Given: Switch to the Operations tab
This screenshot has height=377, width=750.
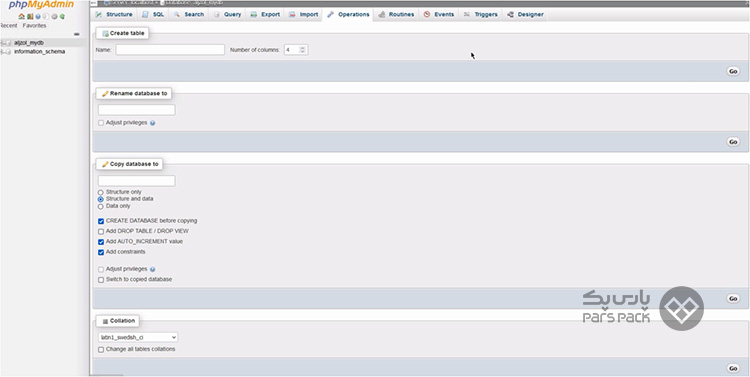Looking at the screenshot, I should (x=348, y=14).
